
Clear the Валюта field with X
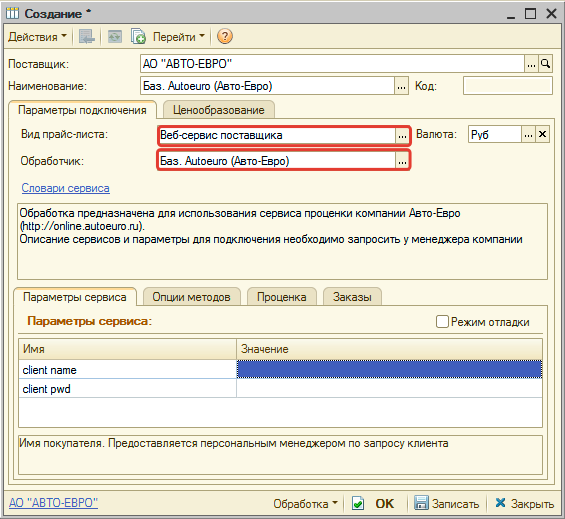(542, 134)
